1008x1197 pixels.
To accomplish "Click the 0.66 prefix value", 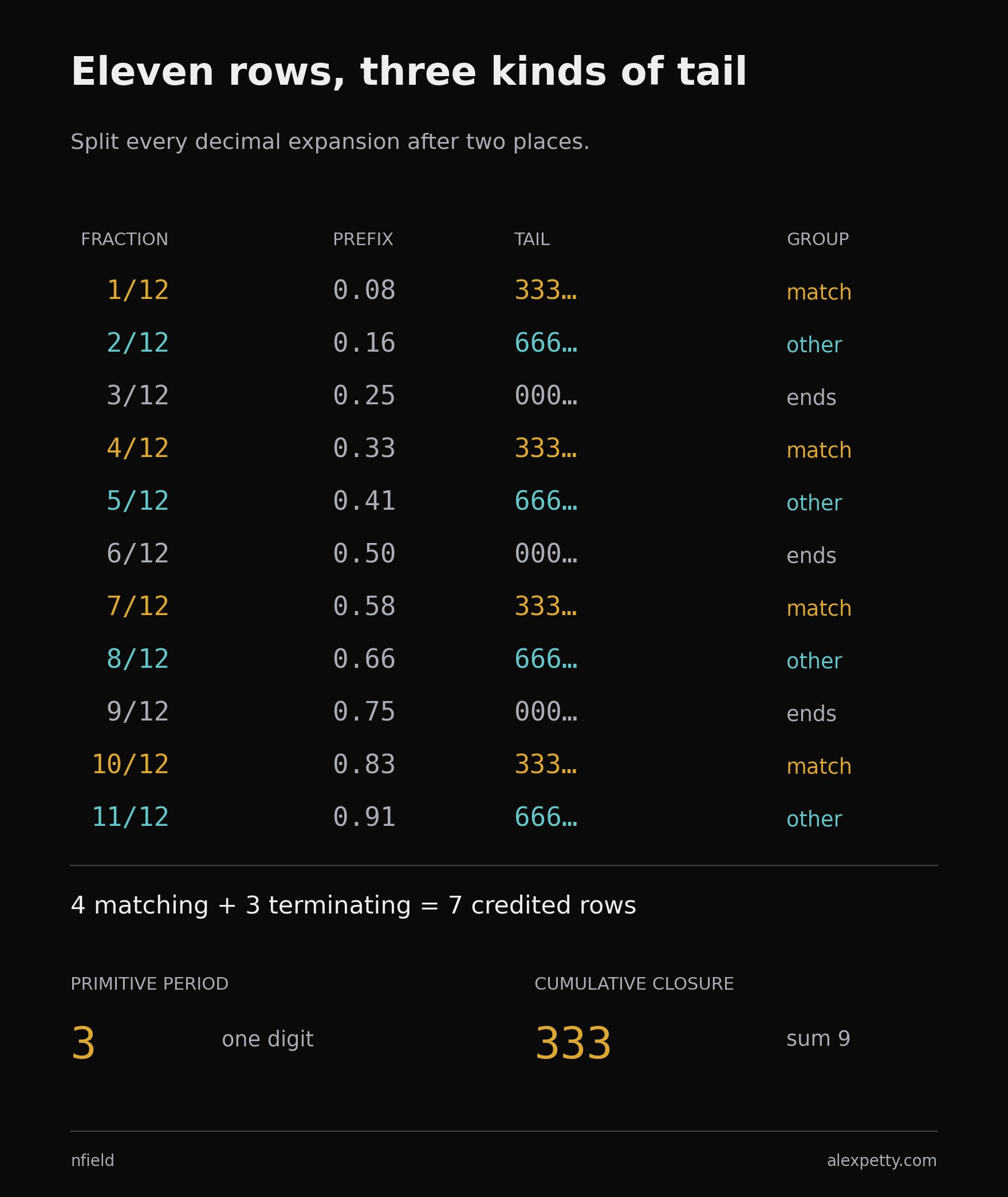I will pos(364,659).
